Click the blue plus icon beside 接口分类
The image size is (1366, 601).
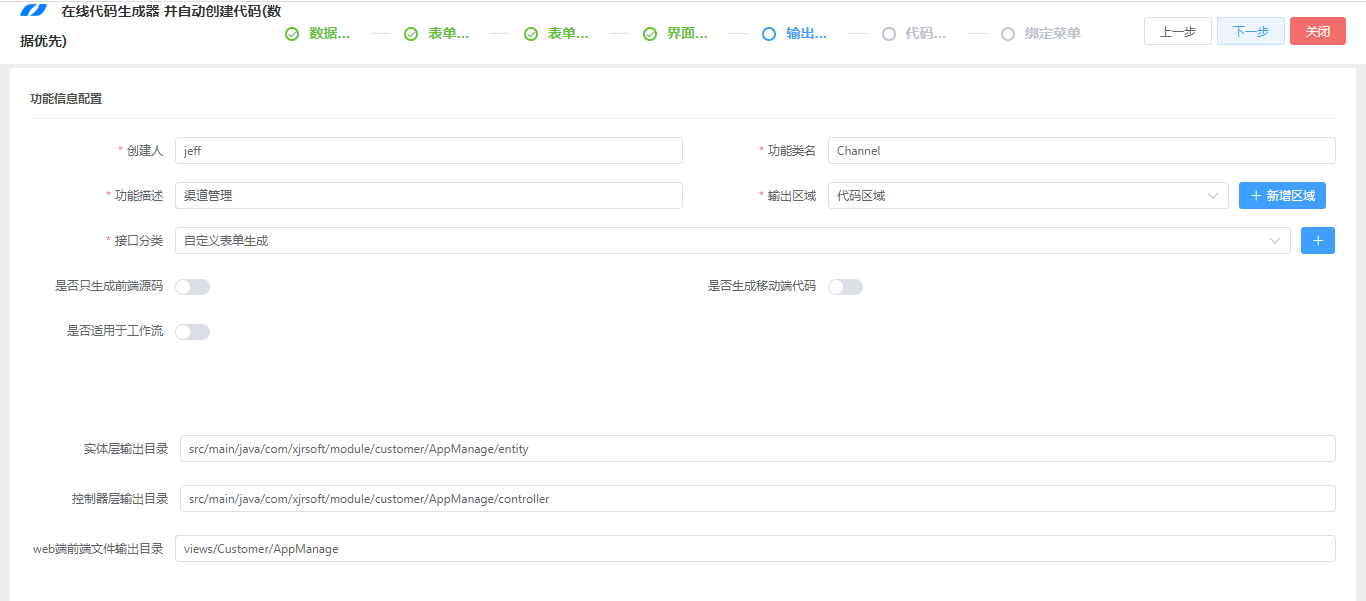pos(1317,240)
